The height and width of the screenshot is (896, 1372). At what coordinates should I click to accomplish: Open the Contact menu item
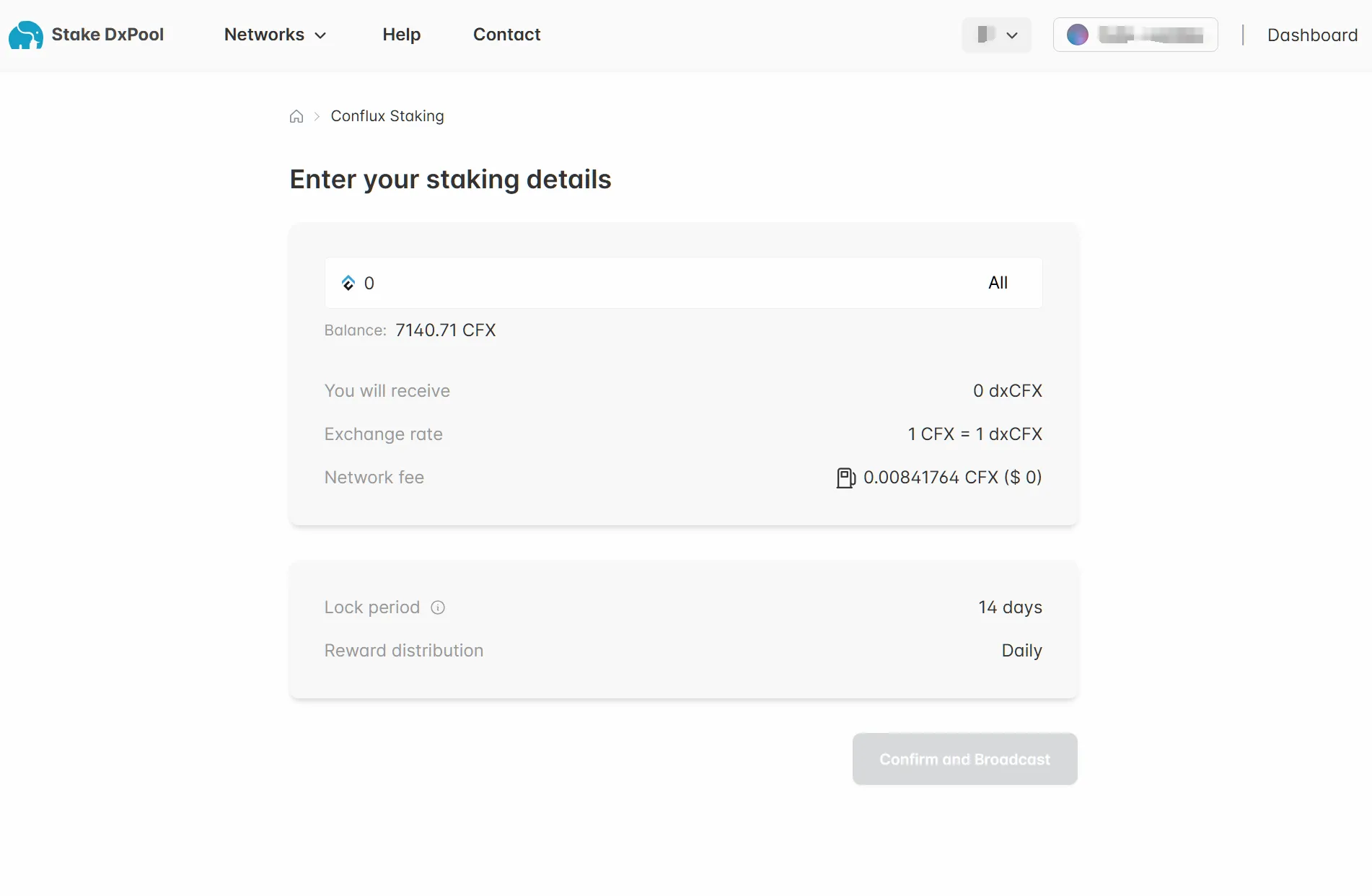coord(506,34)
